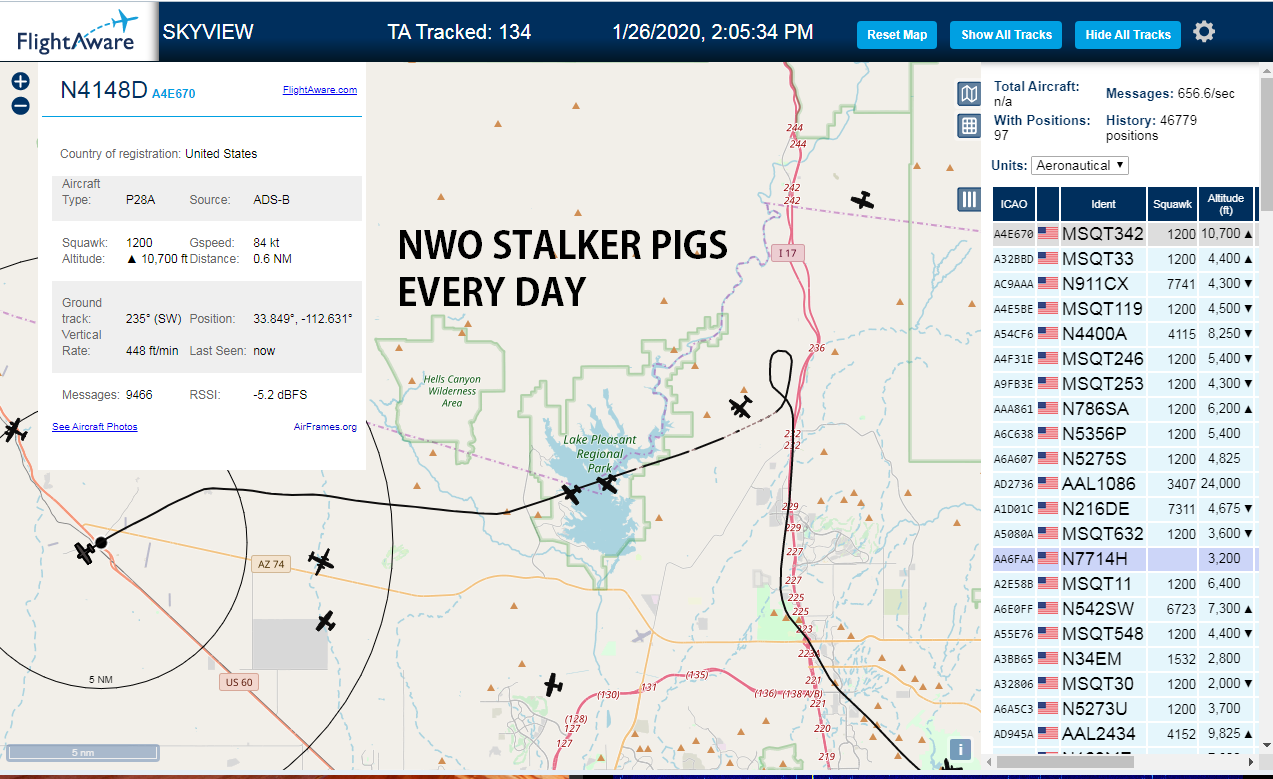
Task: Click the US flag in the N7714H row
Action: click(x=1048, y=559)
